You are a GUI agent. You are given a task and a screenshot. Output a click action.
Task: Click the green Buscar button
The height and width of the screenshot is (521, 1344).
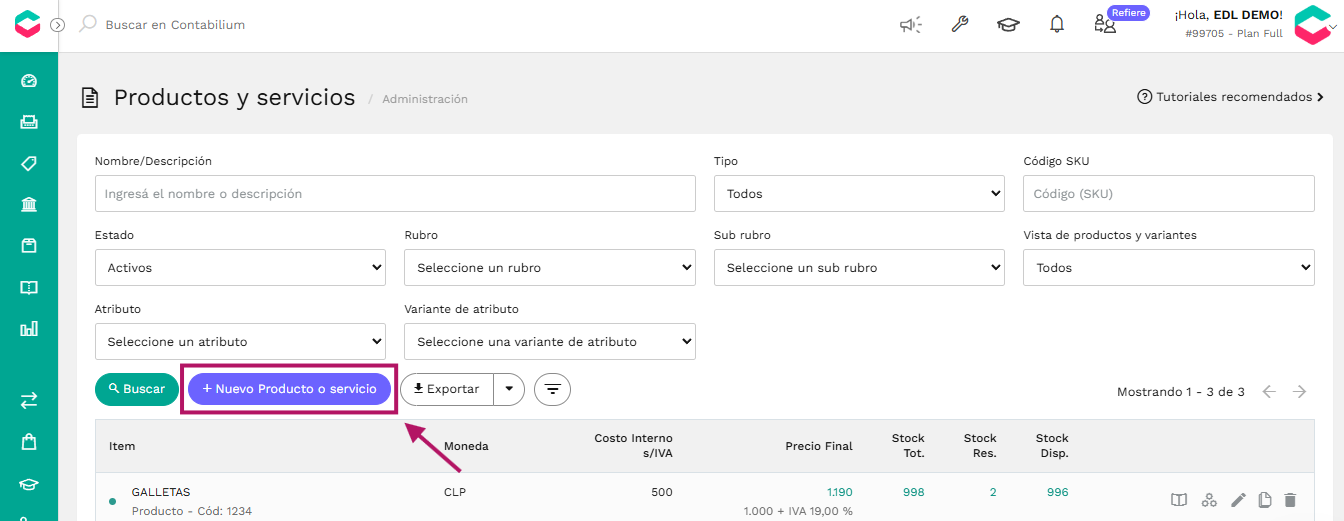[x=137, y=389]
